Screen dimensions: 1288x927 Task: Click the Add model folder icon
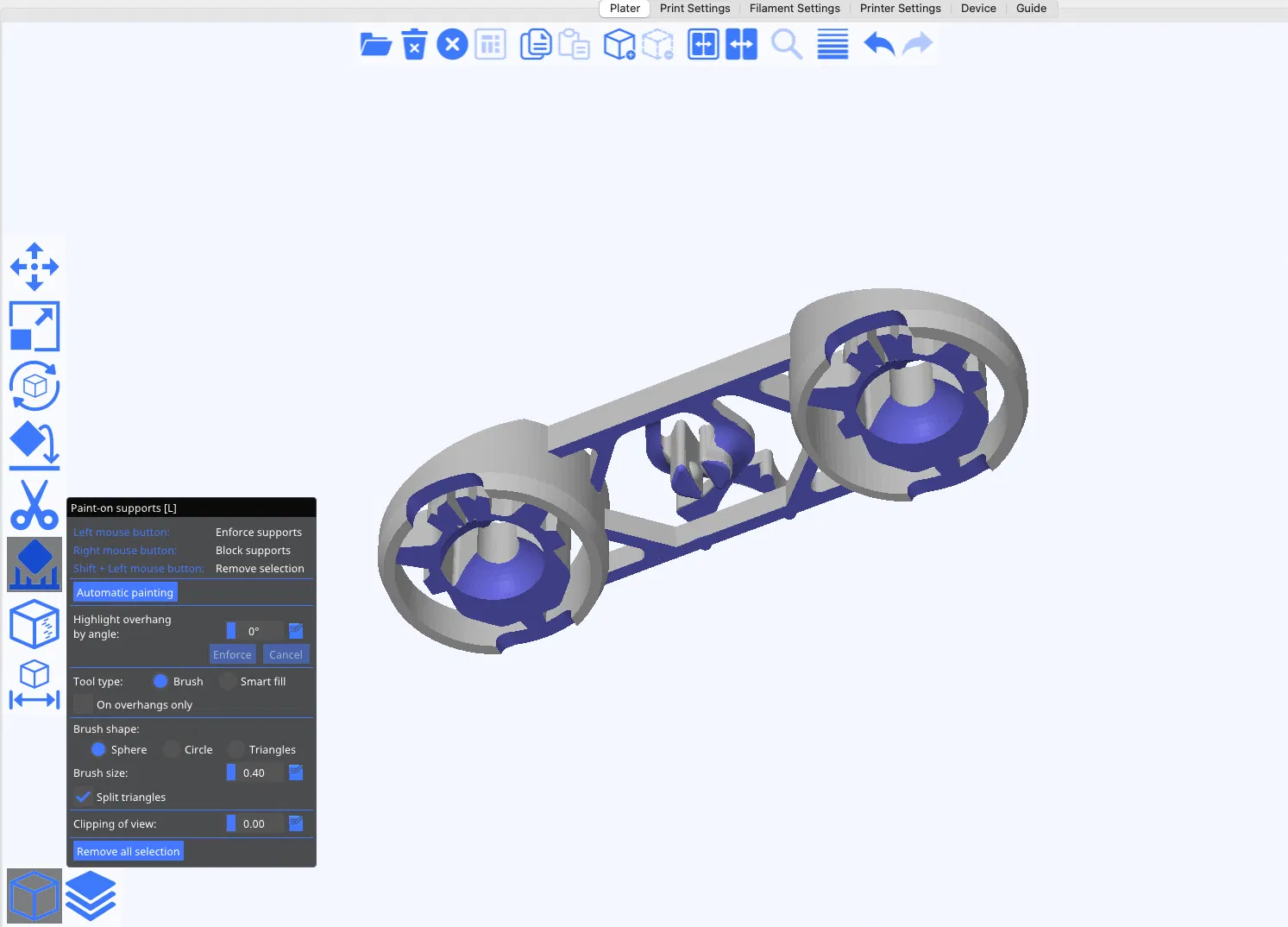click(375, 44)
